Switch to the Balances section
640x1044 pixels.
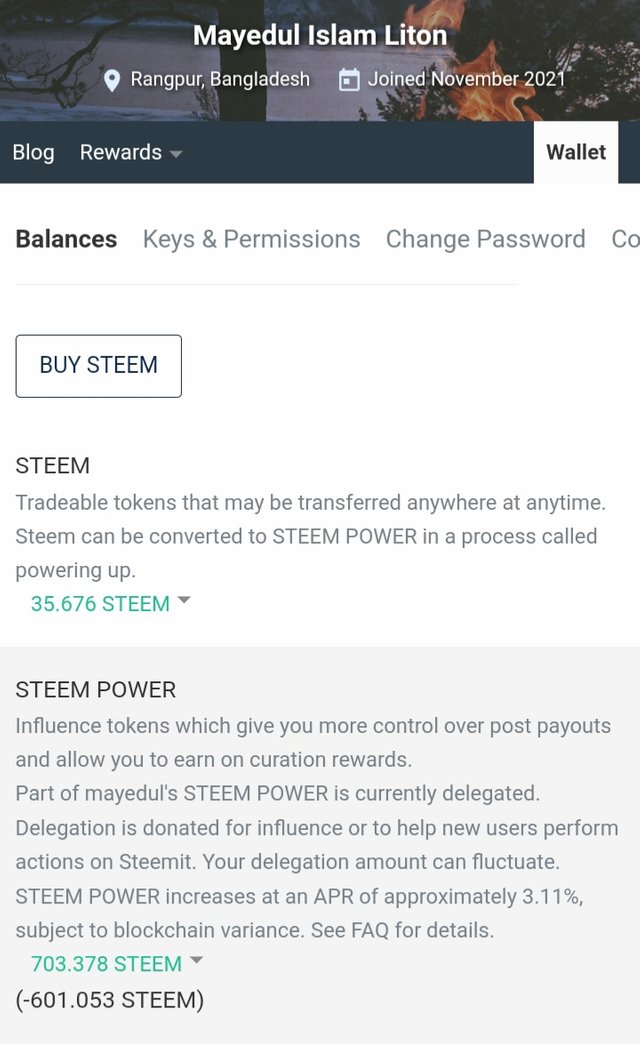pos(66,239)
